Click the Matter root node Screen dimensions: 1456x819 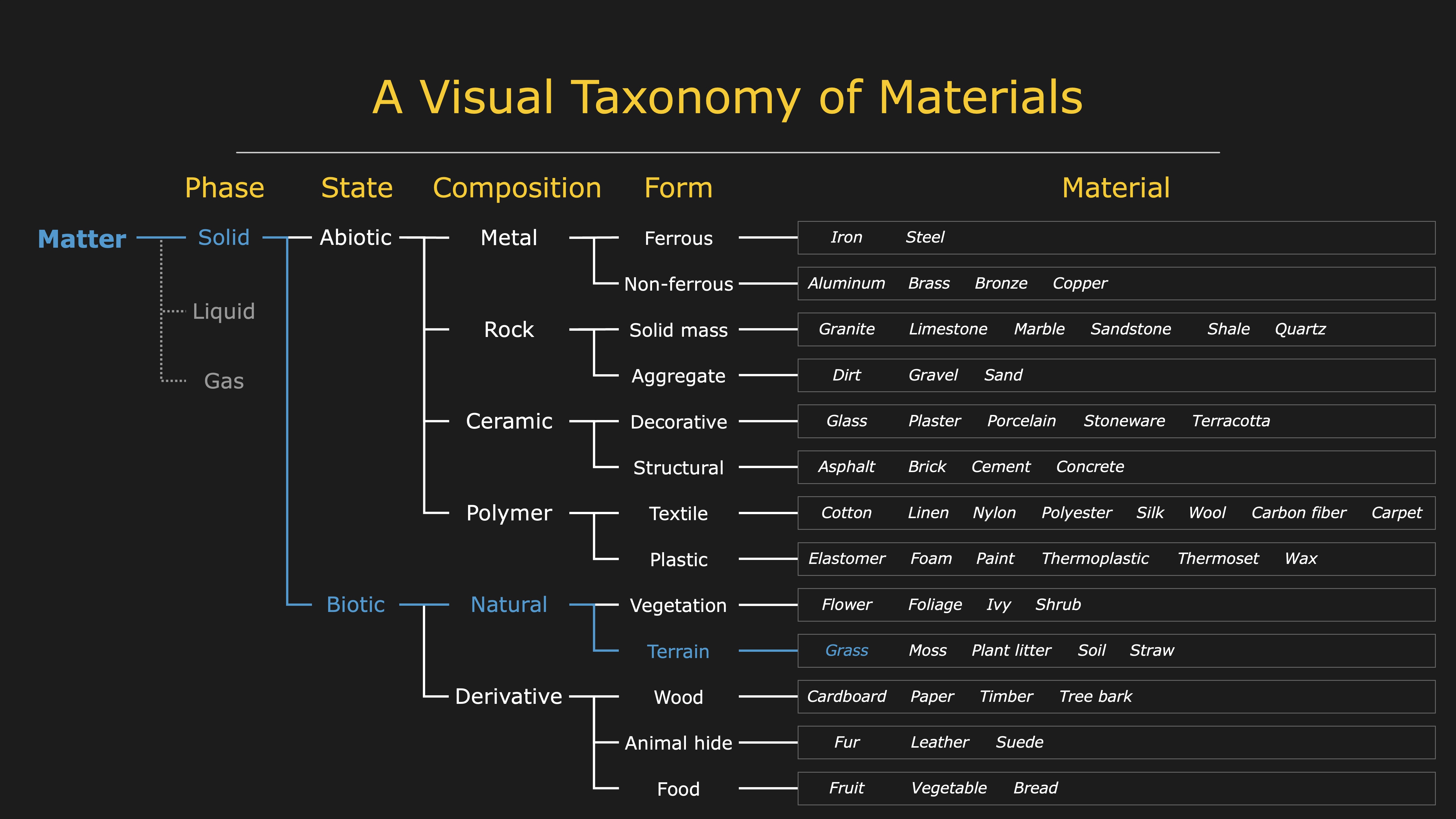[82, 239]
